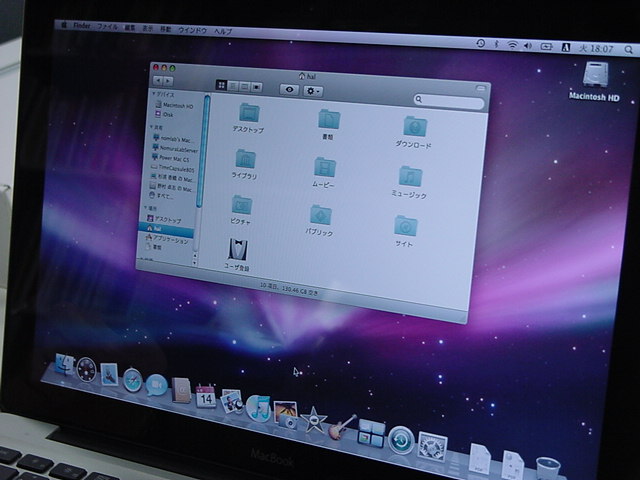Open the ミュージック (Music) folder
Viewport: 640px width, 480px height.
click(x=409, y=177)
